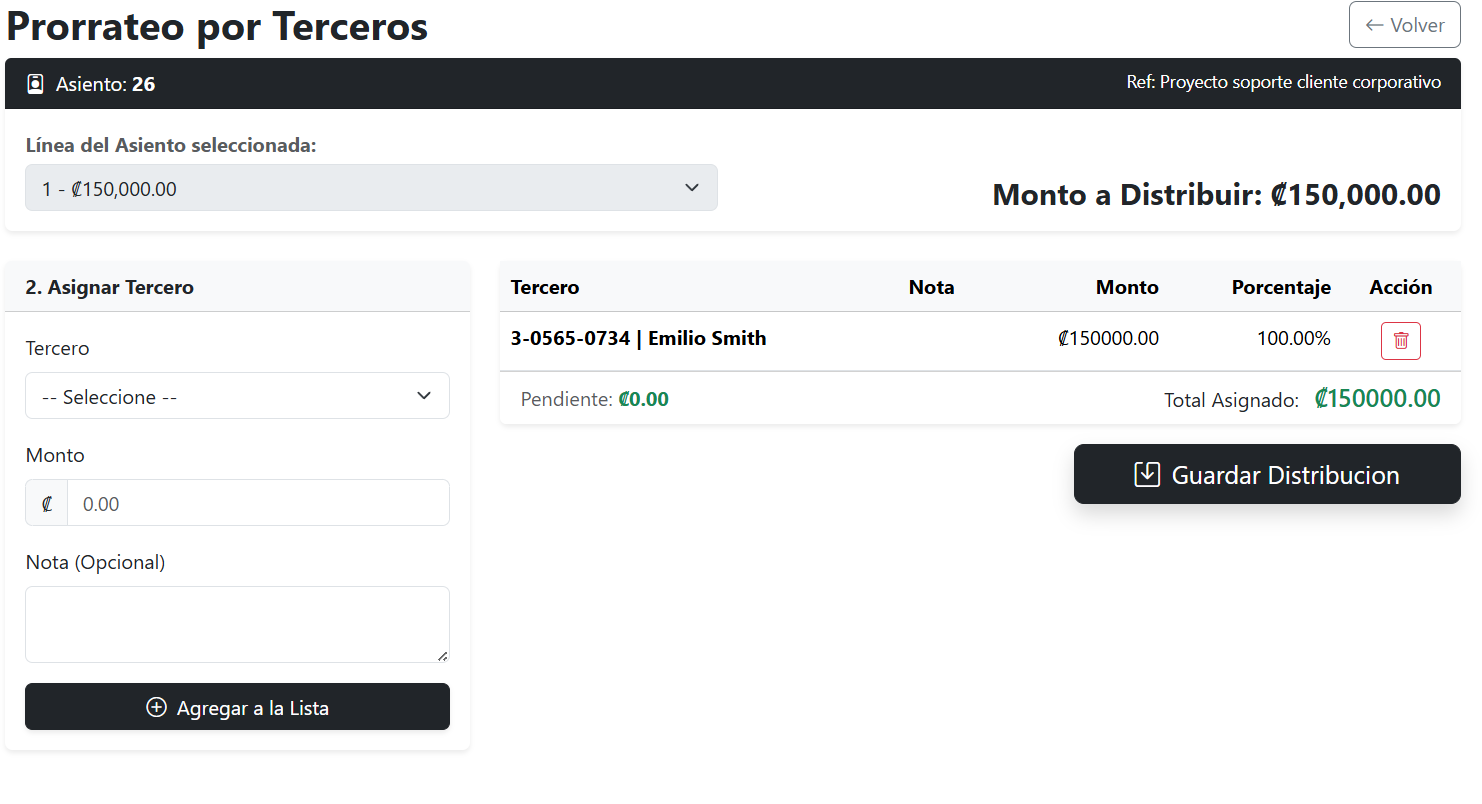Click the back arrow icon in Volver
The height and width of the screenshot is (804, 1482).
1375,25
